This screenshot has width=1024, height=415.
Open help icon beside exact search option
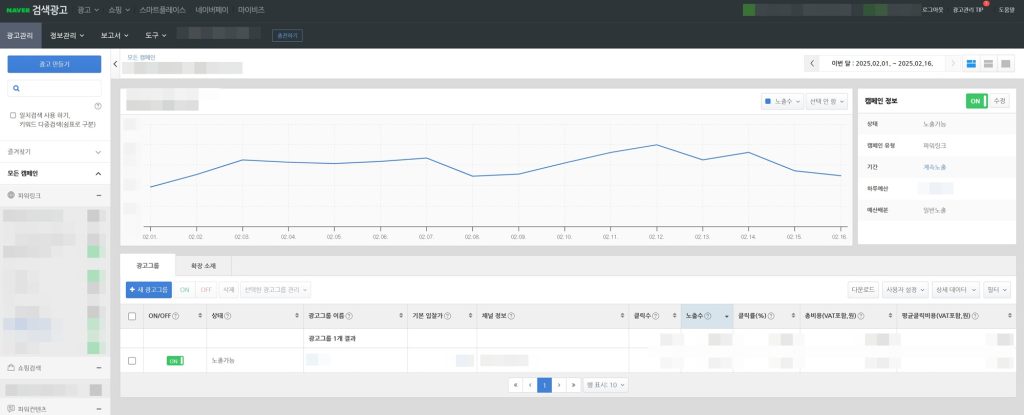pyautogui.click(x=98, y=106)
